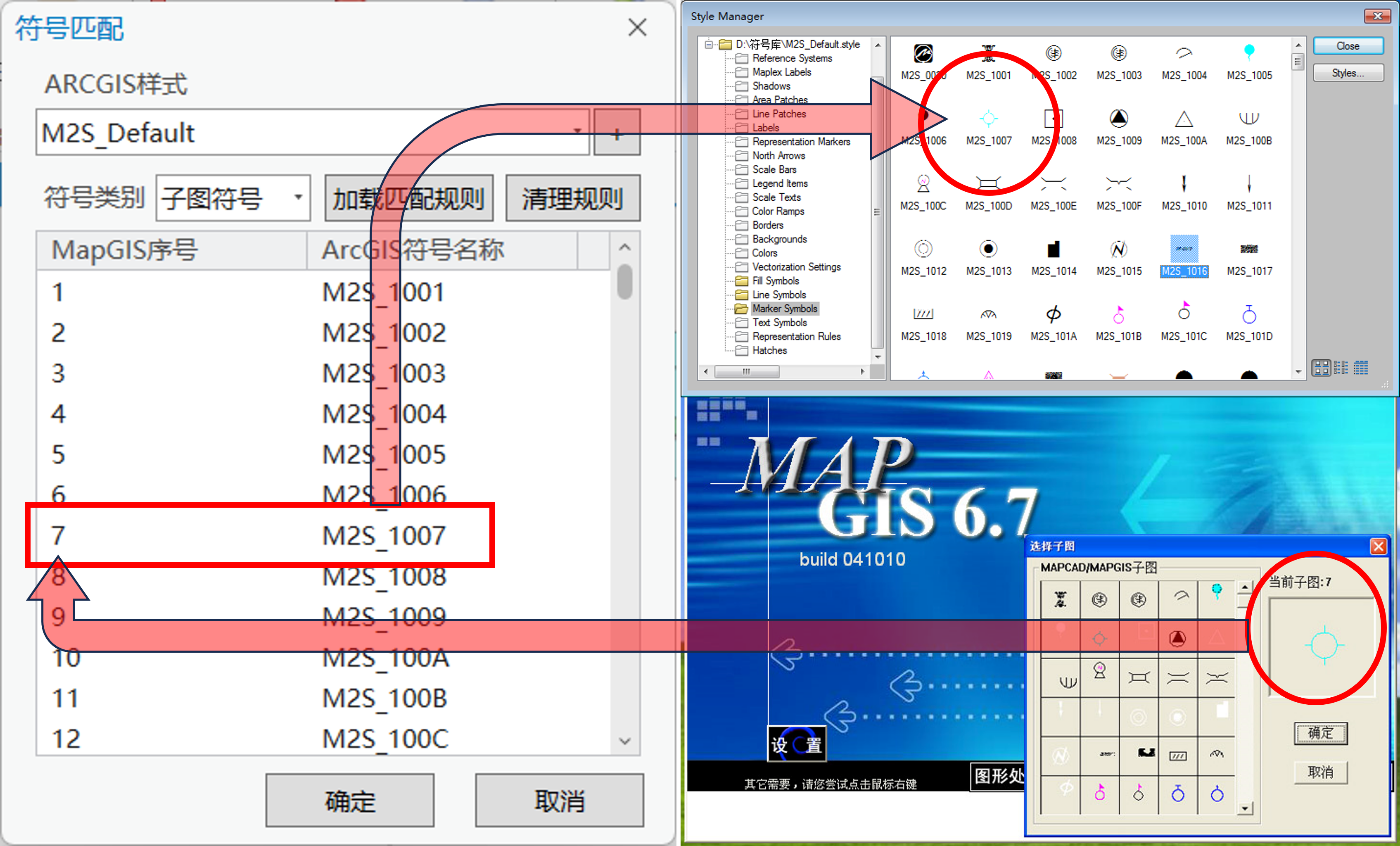
Task: Select the M2S_101C symbol
Action: point(1184,323)
